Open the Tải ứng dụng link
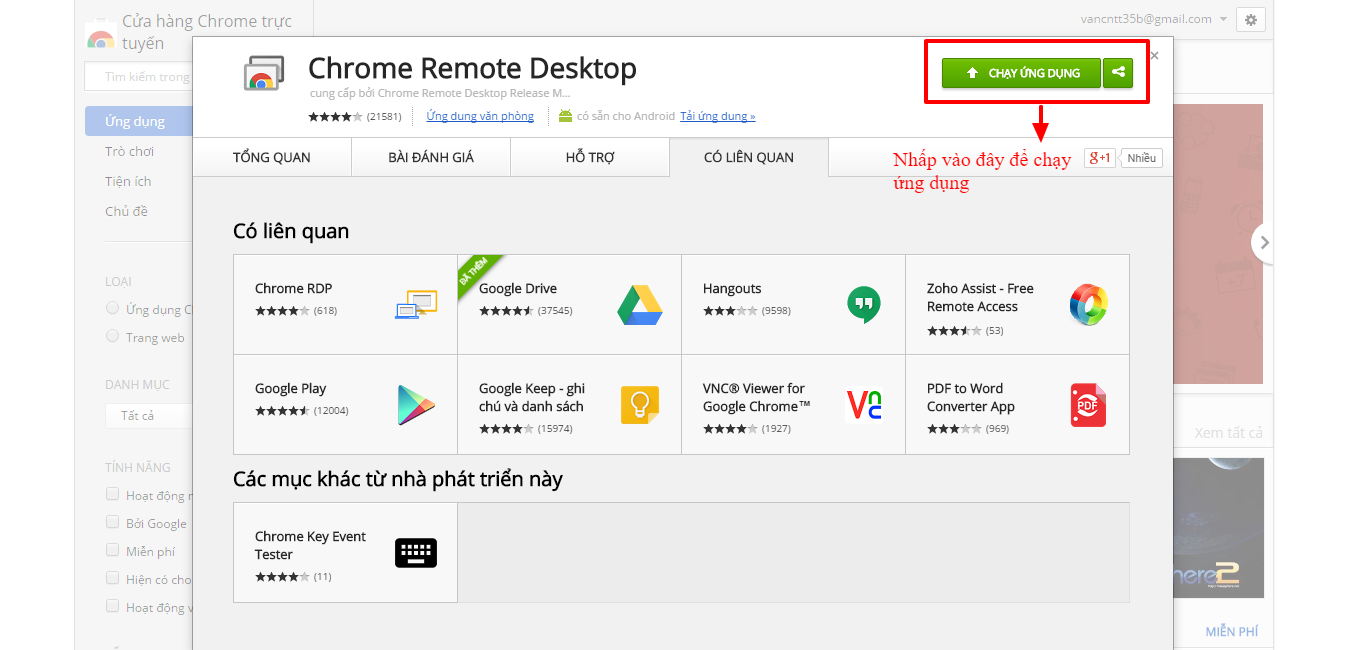1349x650 pixels. pyautogui.click(x=718, y=116)
